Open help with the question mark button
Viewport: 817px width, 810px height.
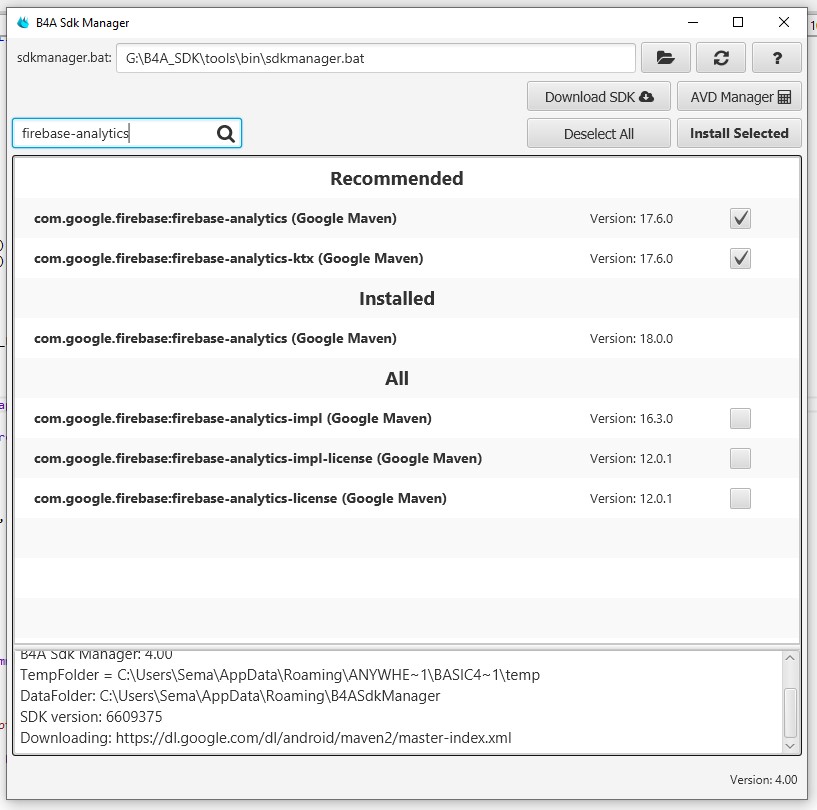click(777, 58)
